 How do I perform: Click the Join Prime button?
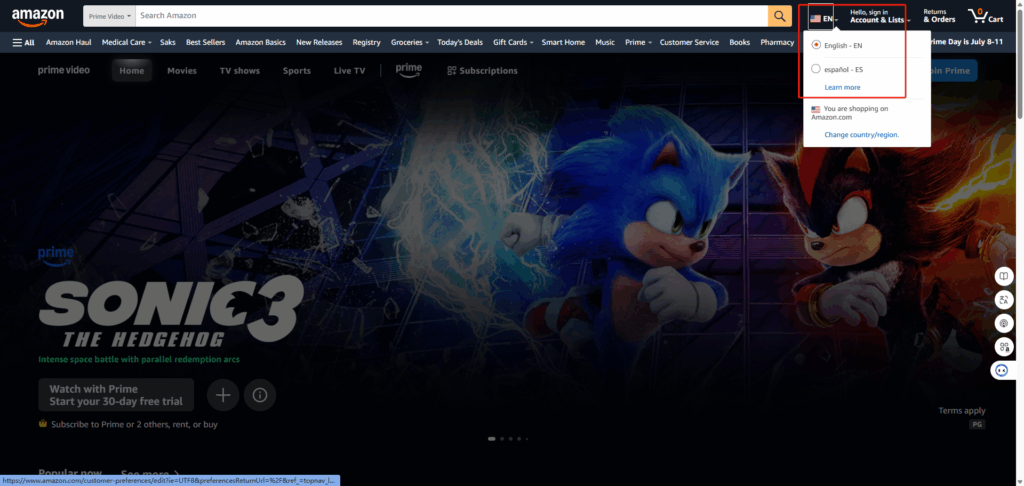coord(953,71)
